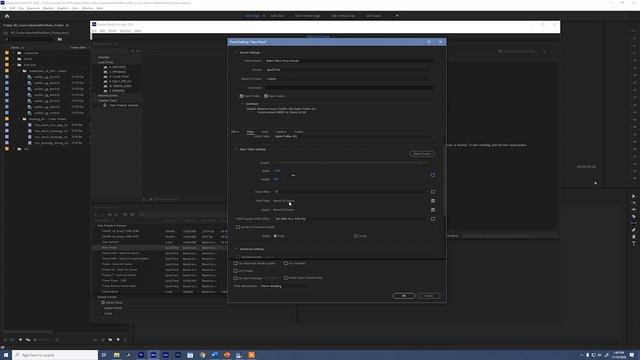This screenshot has width=640, height=360.
Task: Open the Sequence menu in Premiere Pro
Action: (33, 8)
